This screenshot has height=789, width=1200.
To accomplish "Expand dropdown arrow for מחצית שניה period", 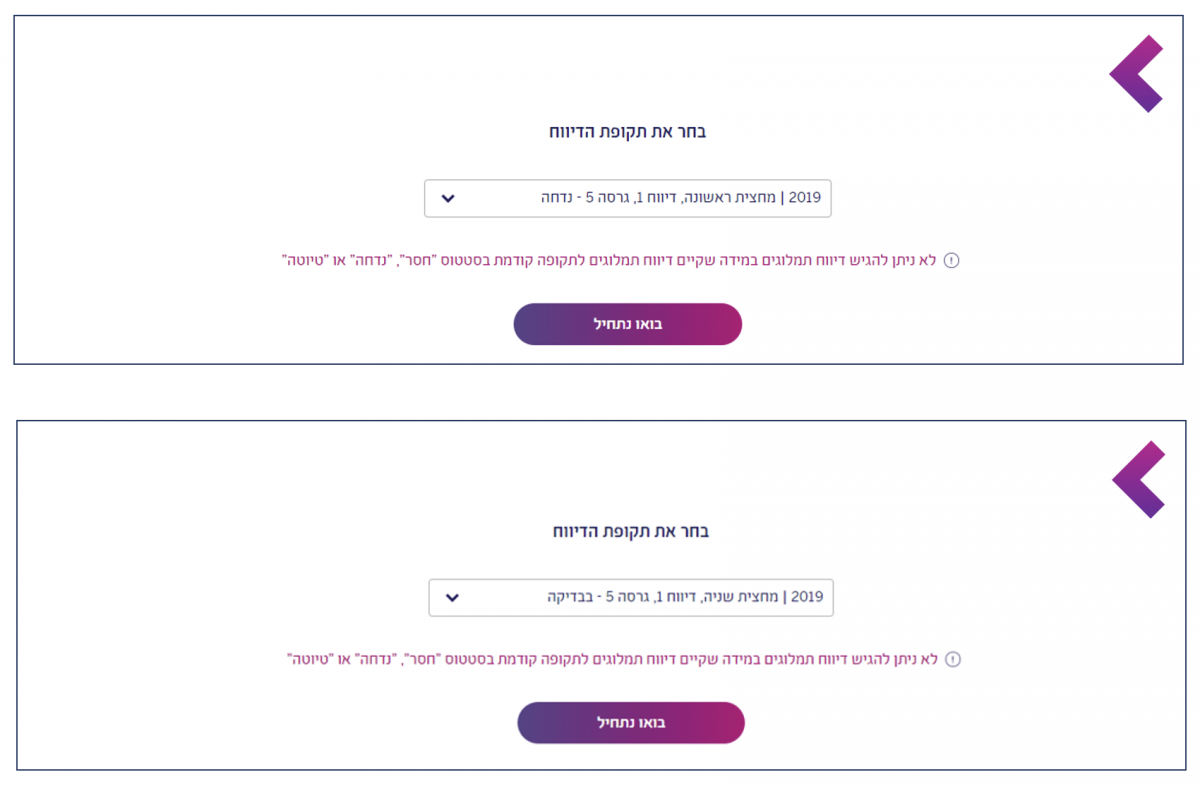I will click(452, 598).
